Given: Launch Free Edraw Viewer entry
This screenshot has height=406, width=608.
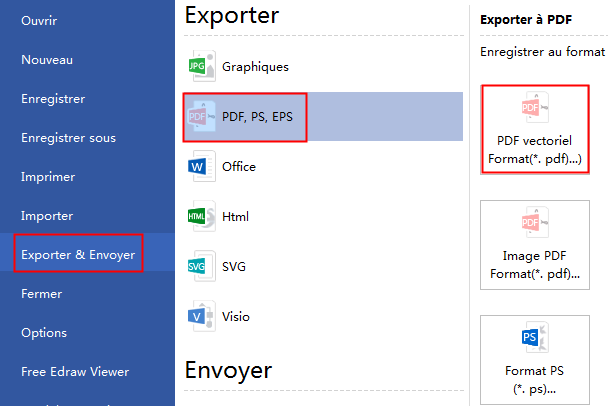Looking at the screenshot, I should click(x=75, y=371).
